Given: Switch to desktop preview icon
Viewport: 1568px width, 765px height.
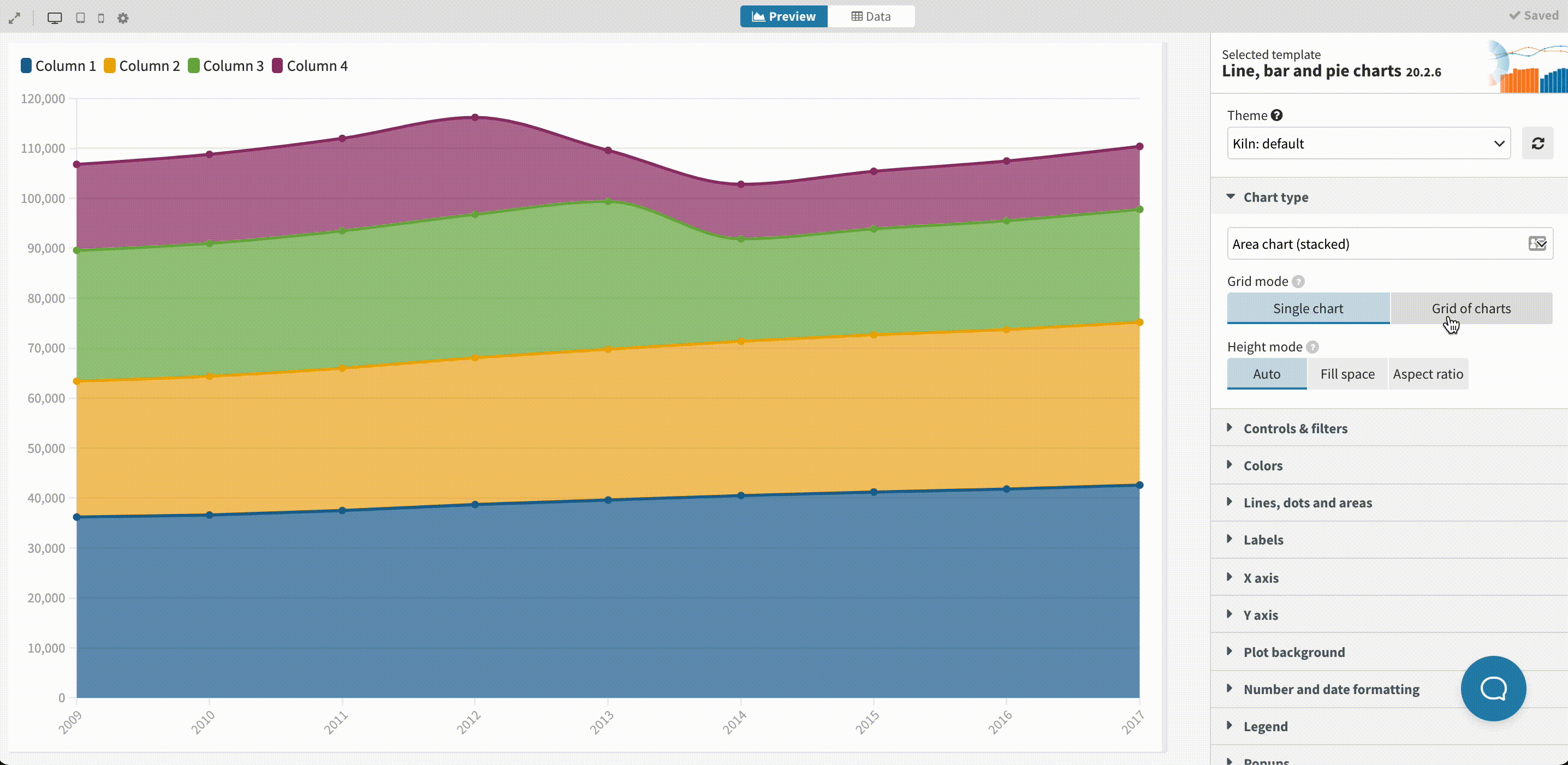Looking at the screenshot, I should point(55,17).
